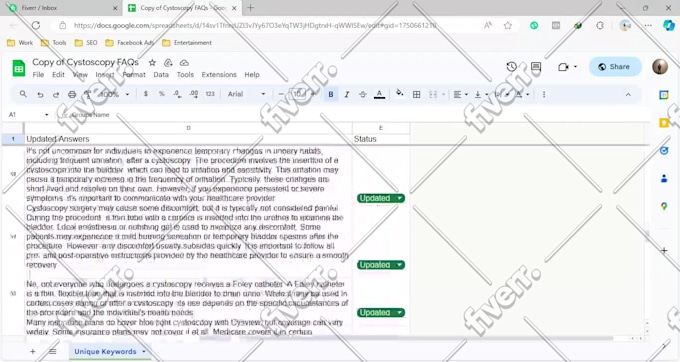Open borders tool
The width and height of the screenshot is (680, 362).
coord(416,95)
